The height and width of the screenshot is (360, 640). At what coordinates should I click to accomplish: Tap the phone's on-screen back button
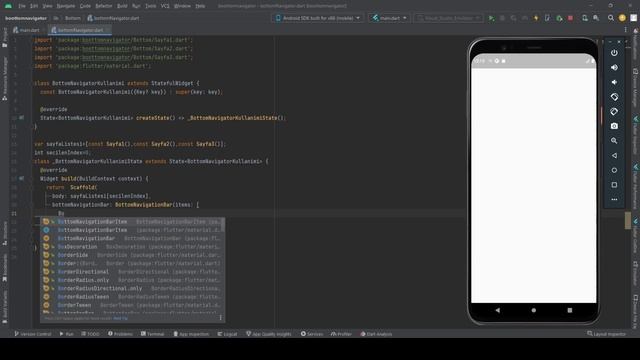click(498, 310)
